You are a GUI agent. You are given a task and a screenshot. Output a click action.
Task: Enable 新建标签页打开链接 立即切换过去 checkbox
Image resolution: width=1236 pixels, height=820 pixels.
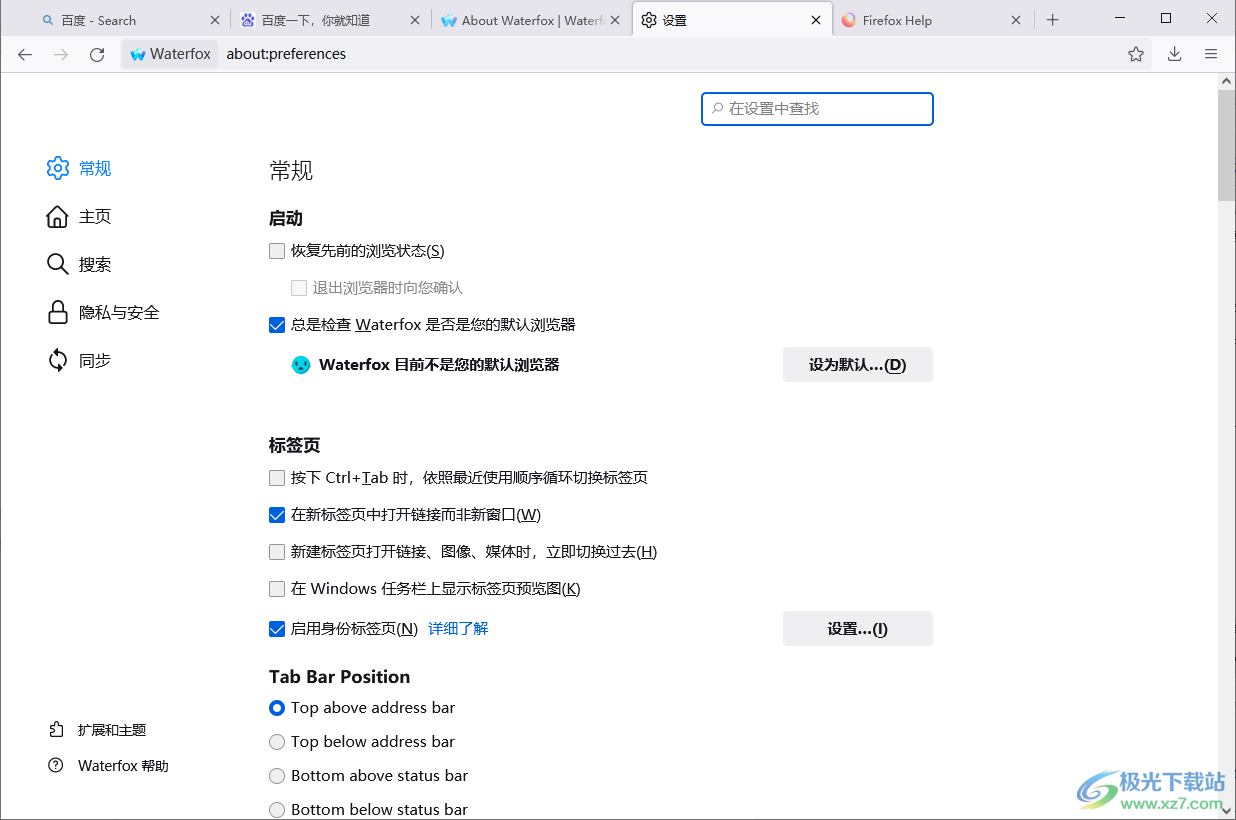(277, 552)
